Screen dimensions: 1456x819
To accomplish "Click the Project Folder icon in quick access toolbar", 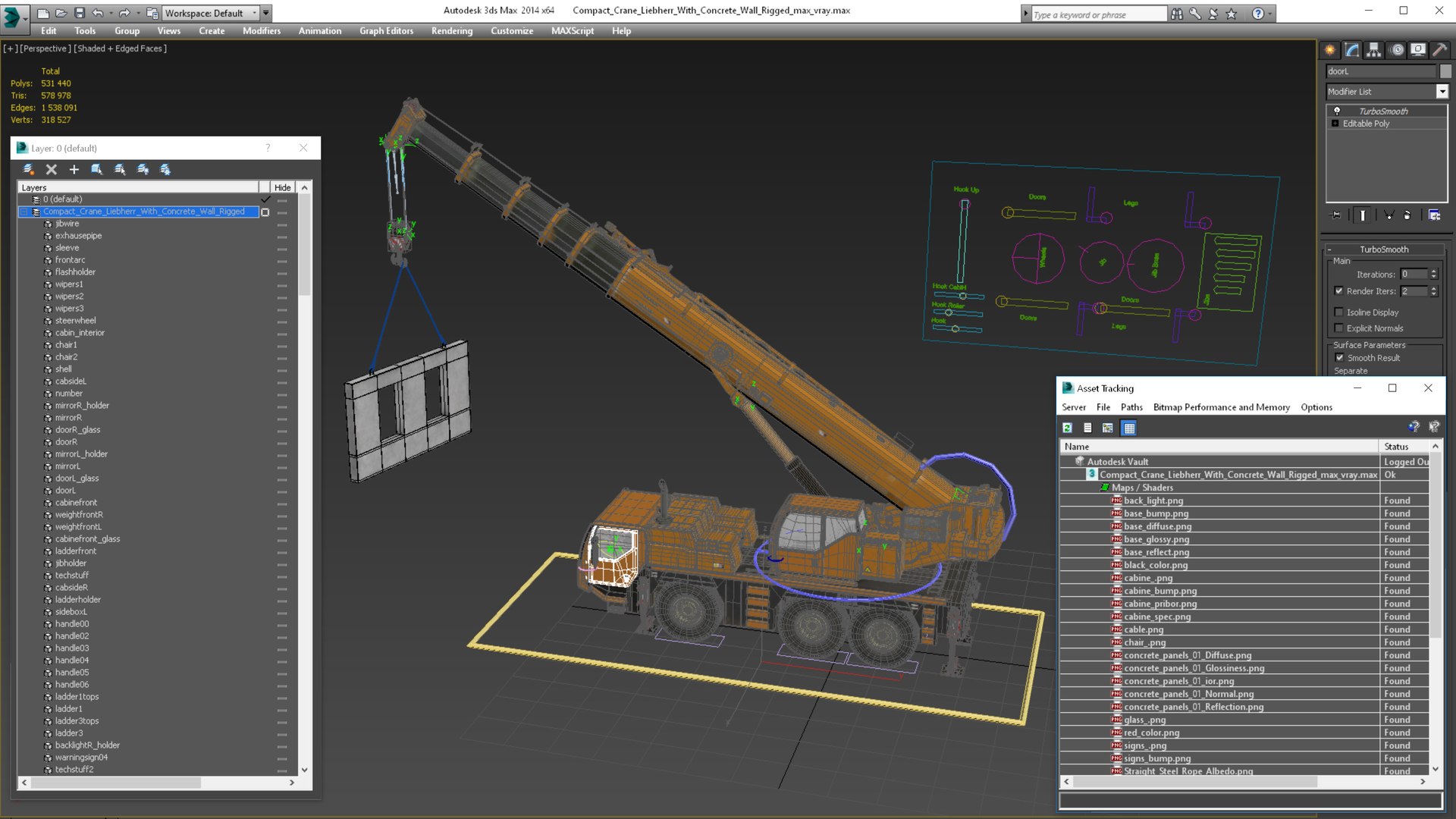I will click(152, 13).
